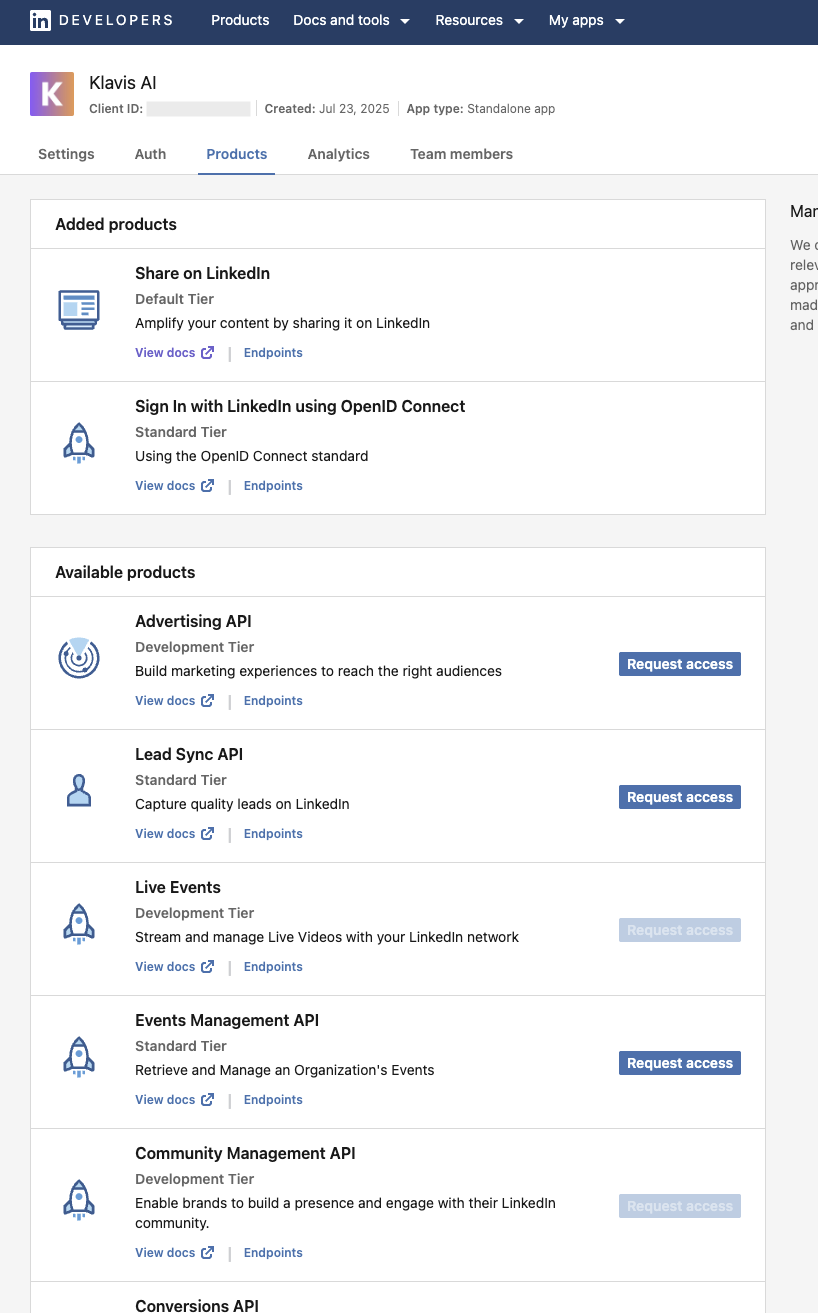Click the Lead Sync API person icon

[79, 790]
